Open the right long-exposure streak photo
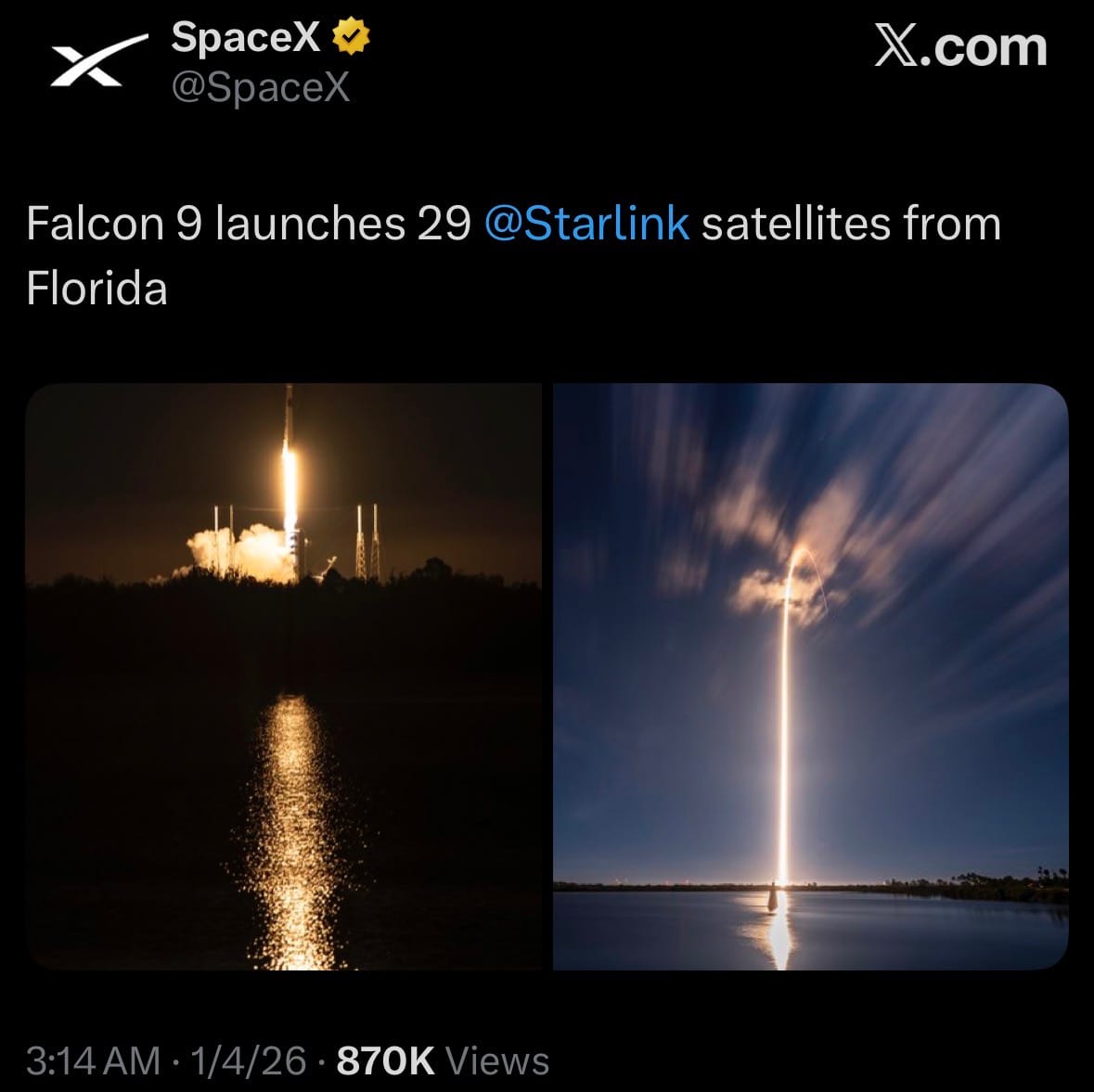The width and height of the screenshot is (1094, 1092). 810,675
